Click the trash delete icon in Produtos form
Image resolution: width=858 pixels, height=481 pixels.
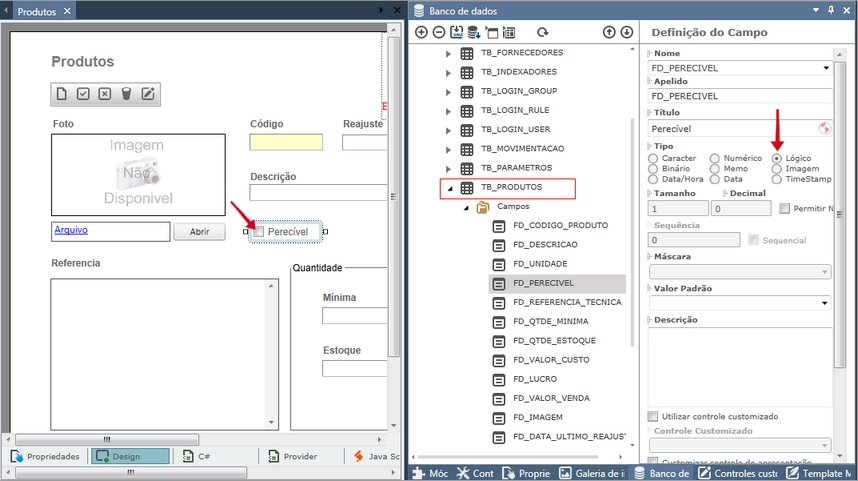click(126, 94)
